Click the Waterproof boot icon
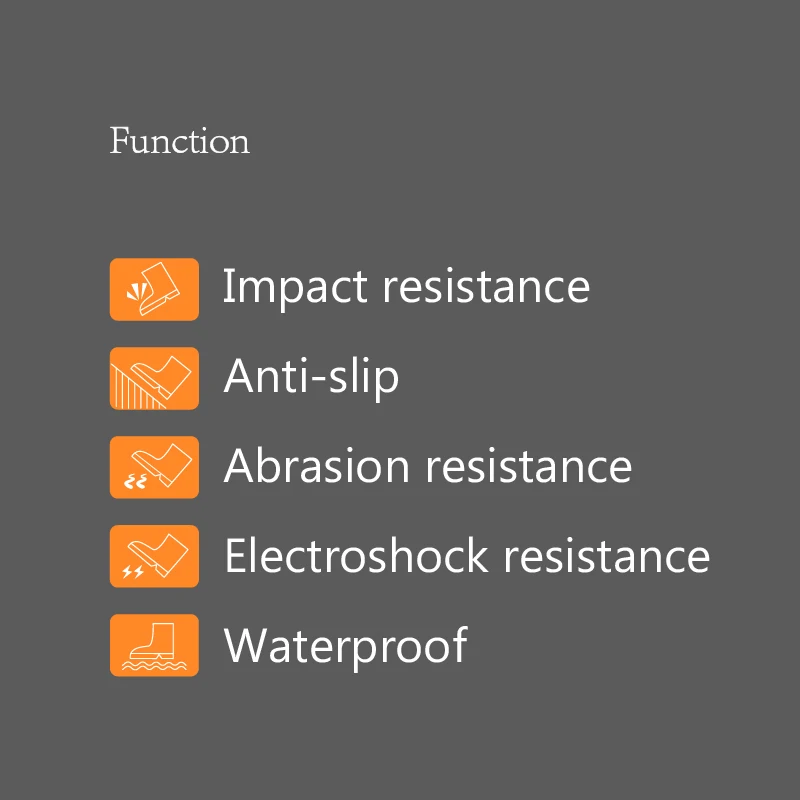 coord(154,645)
